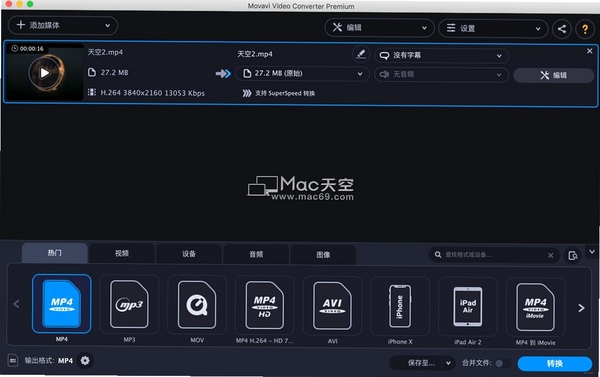This screenshot has height=377, width=600.
Task: Click the 天空2.mp4 video thumbnail
Action: coord(44,72)
